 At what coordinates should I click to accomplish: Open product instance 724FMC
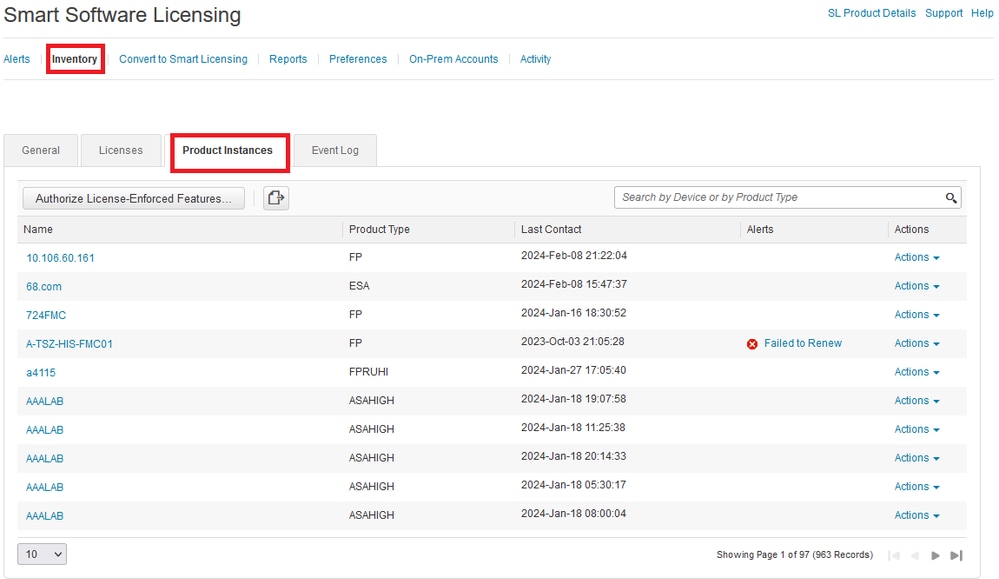[x=46, y=315]
